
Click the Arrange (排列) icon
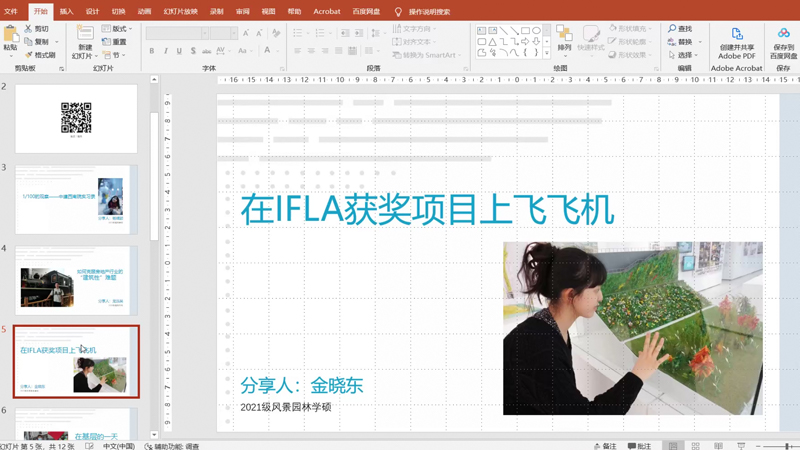564,34
